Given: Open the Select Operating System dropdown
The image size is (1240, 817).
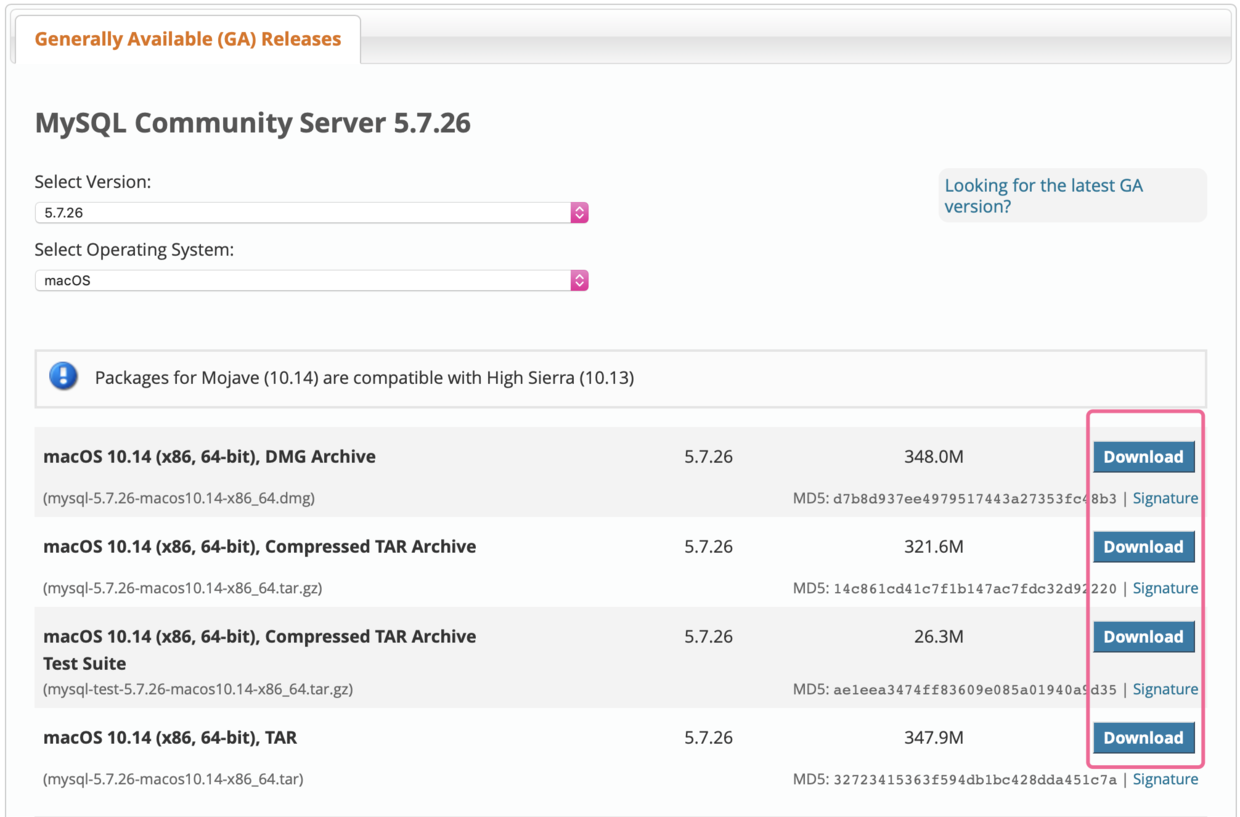Looking at the screenshot, I should click(310, 280).
